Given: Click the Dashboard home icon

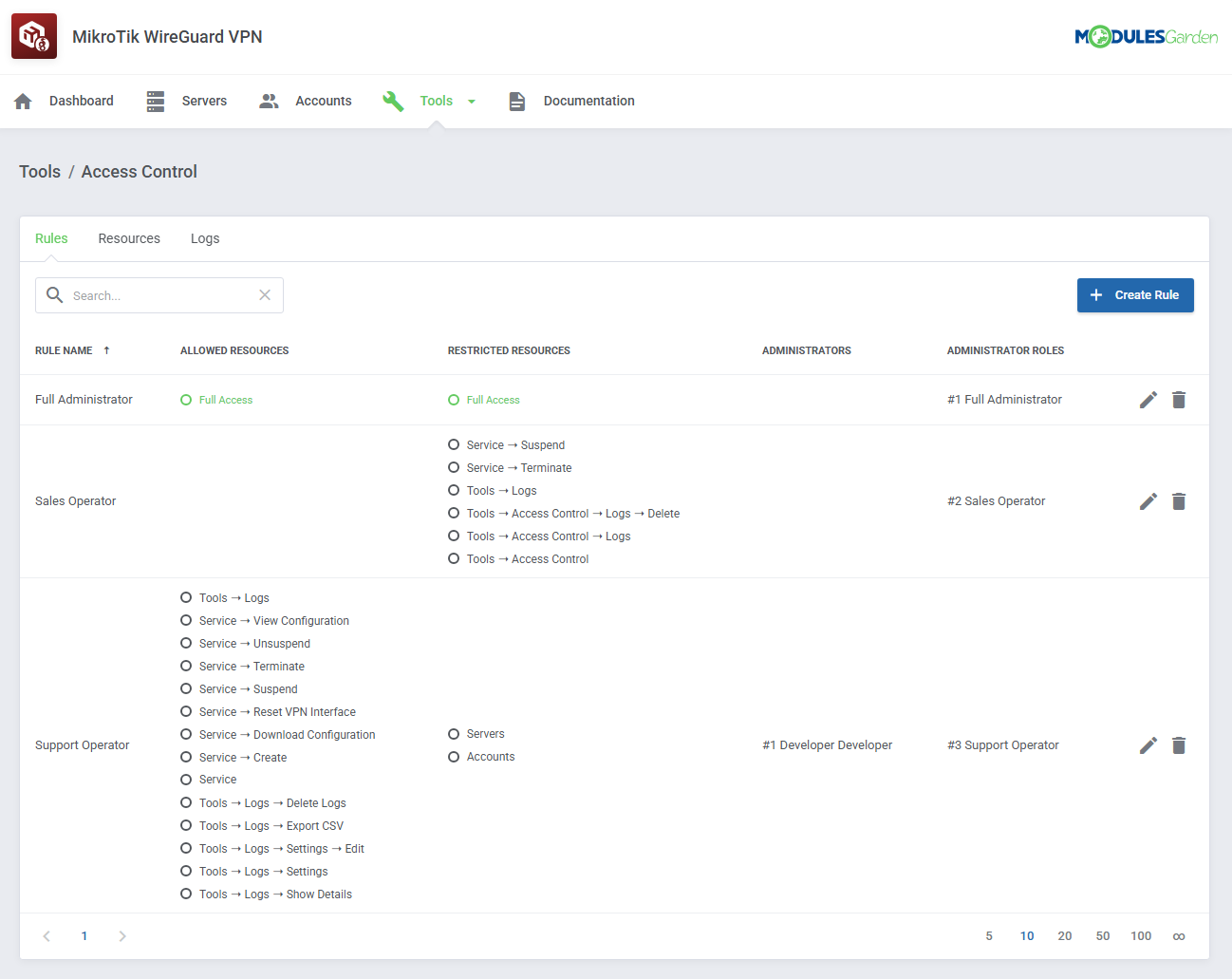Looking at the screenshot, I should [24, 102].
